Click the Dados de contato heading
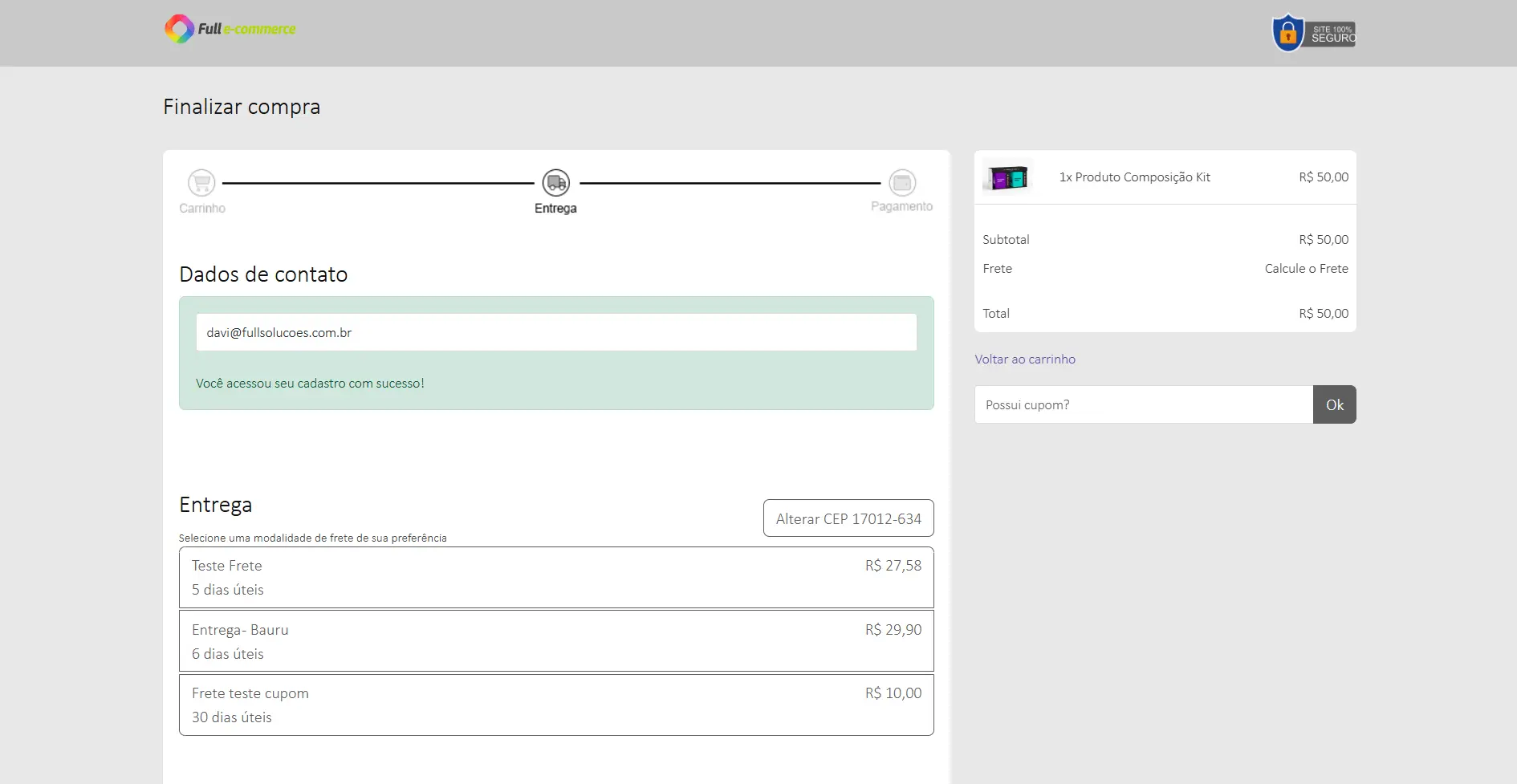 [263, 274]
